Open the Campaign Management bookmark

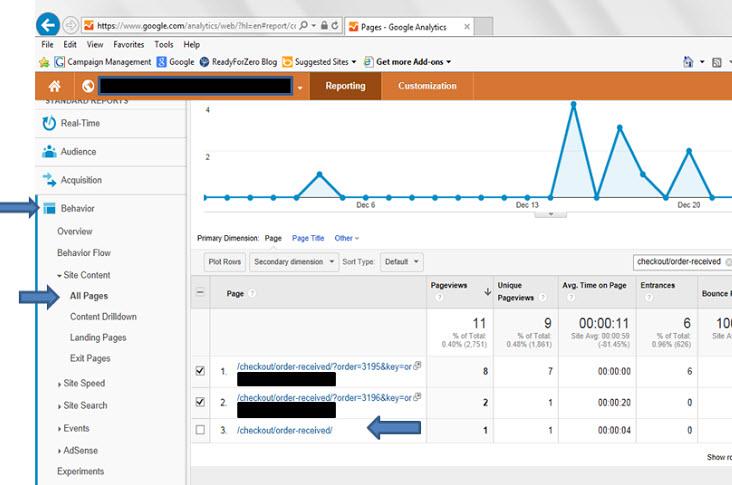(x=103, y=62)
